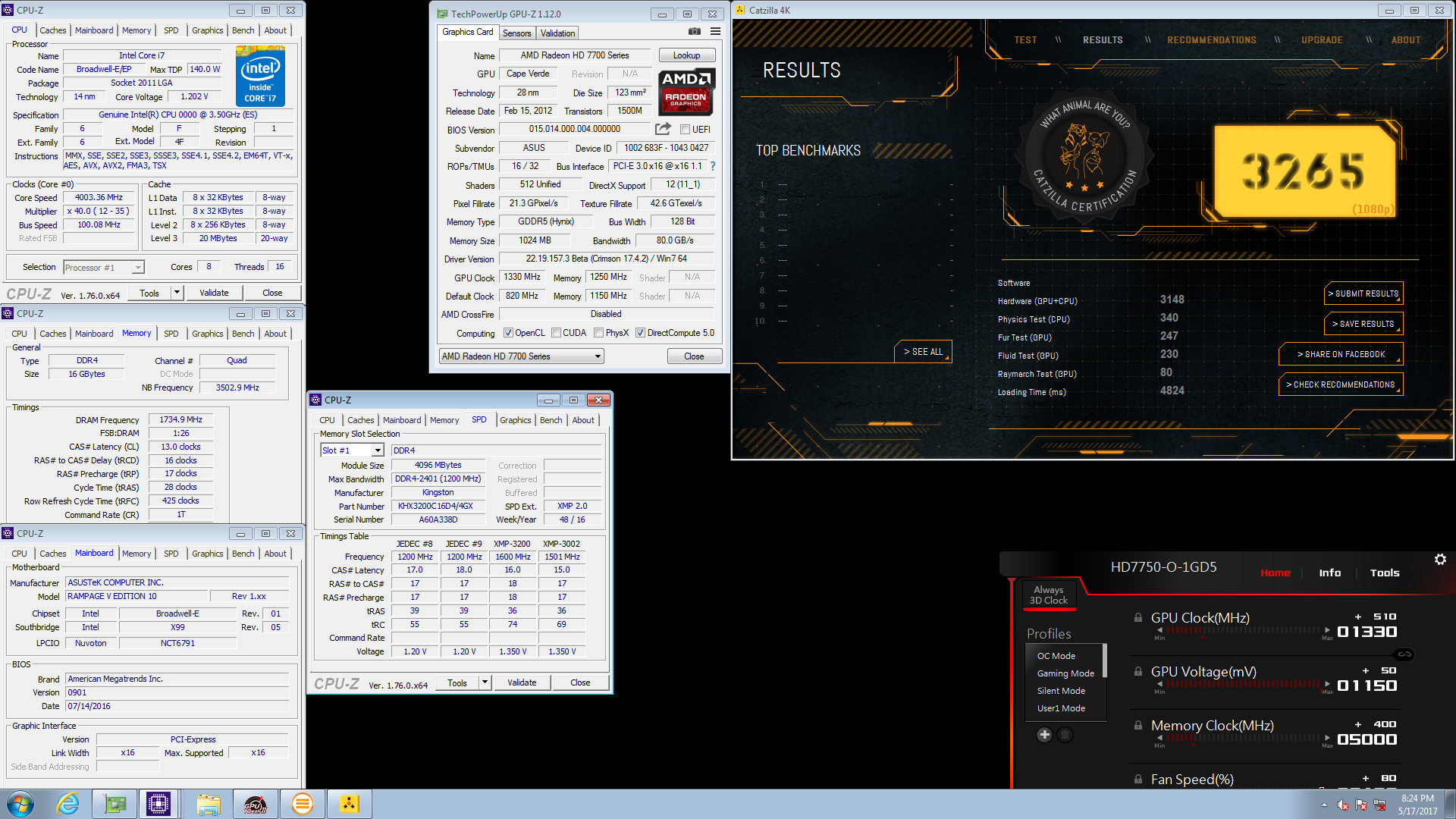Click the GPU Tweak II taskbar icon
Image resolution: width=1456 pixels, height=819 pixels.
click(256, 804)
